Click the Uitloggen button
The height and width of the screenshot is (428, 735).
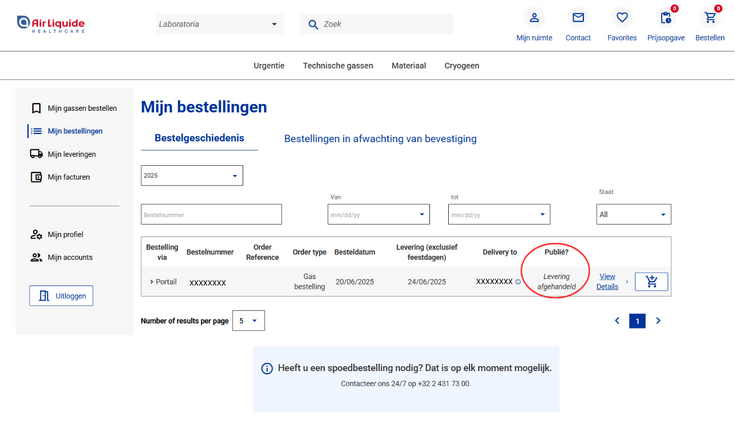61,296
